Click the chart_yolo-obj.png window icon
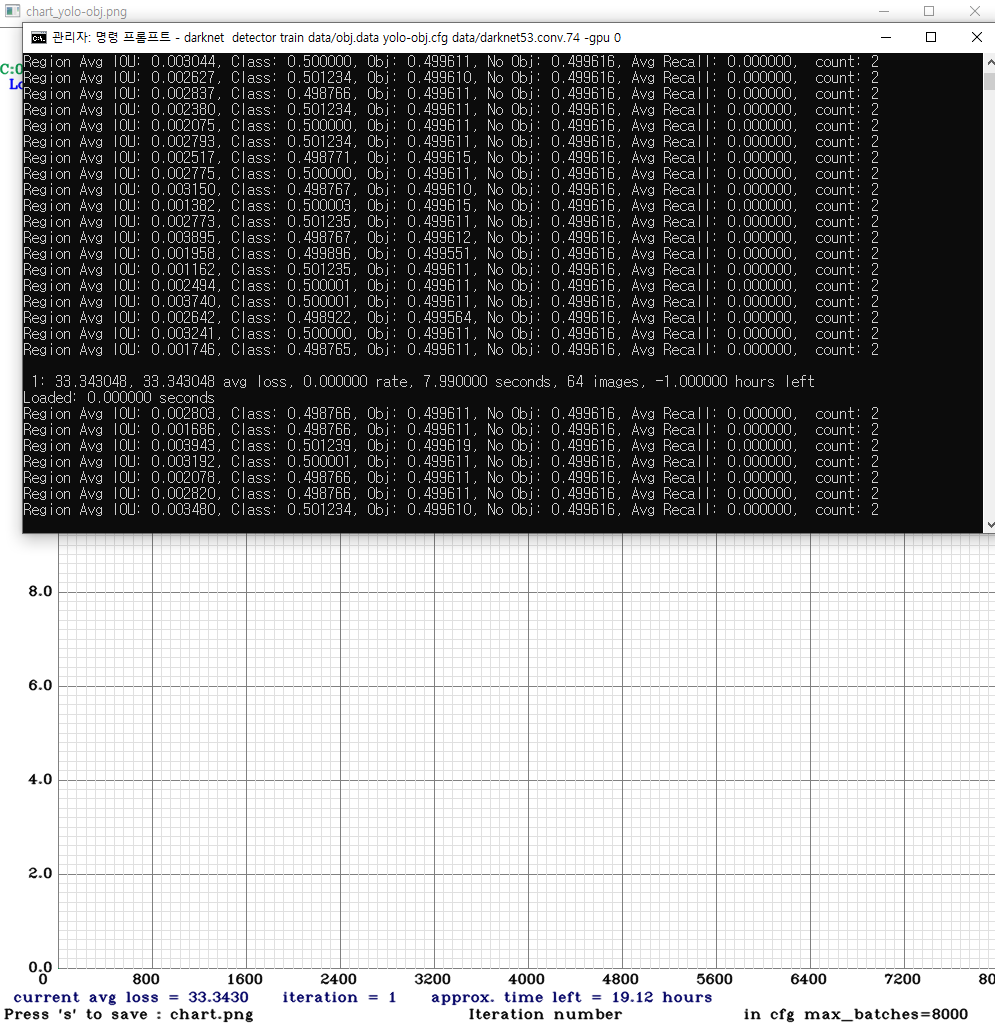This screenshot has height=1026, width=995. tap(12, 11)
